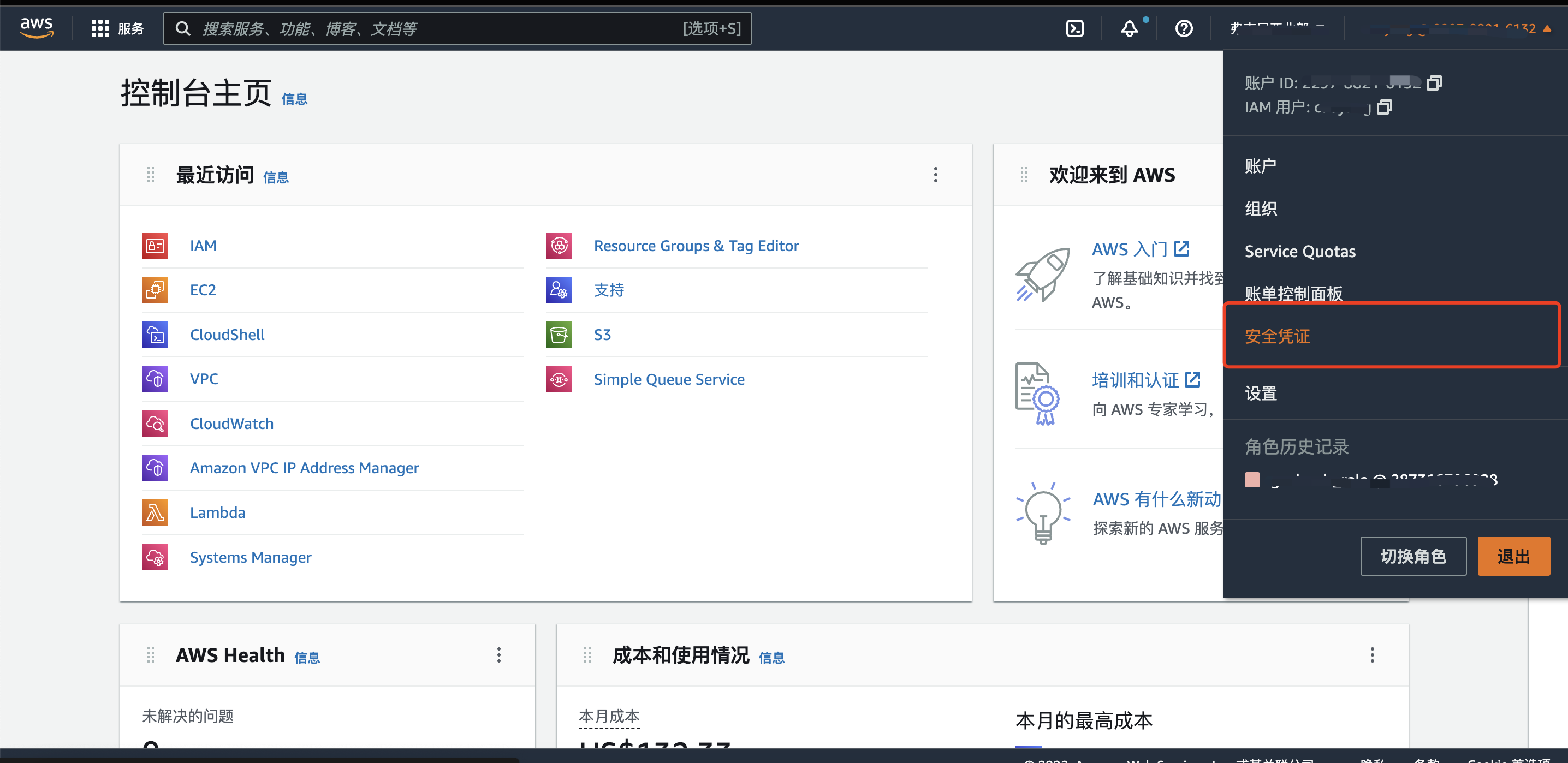Select 组织 in the account menu
The image size is (1568, 763).
pos(1261,208)
